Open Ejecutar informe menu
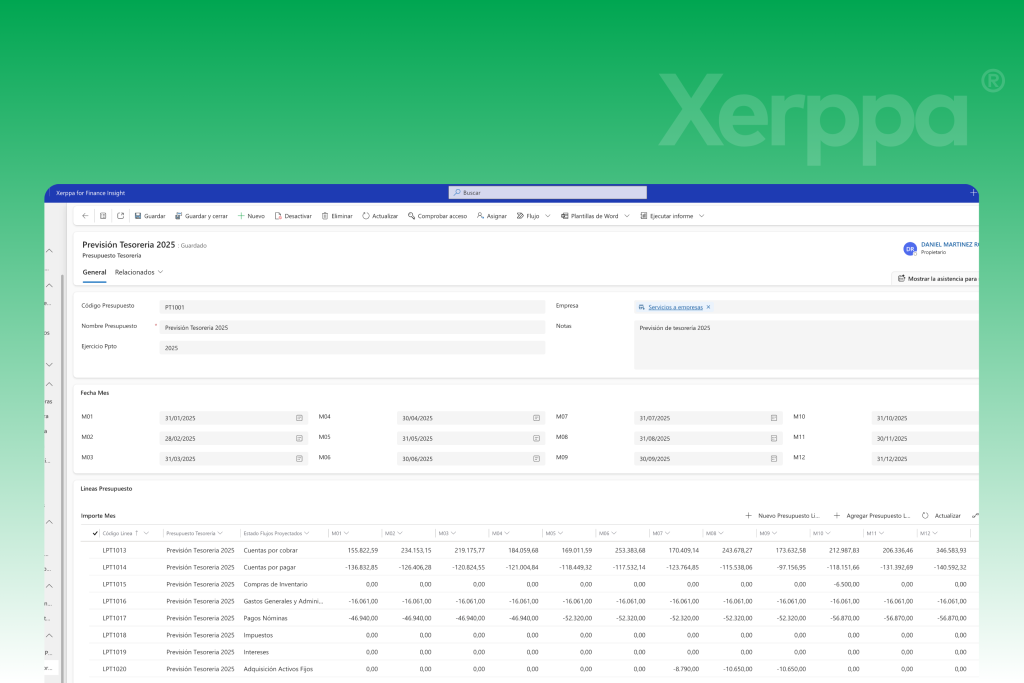Image resolution: width=1024 pixels, height=683 pixels. [667, 216]
